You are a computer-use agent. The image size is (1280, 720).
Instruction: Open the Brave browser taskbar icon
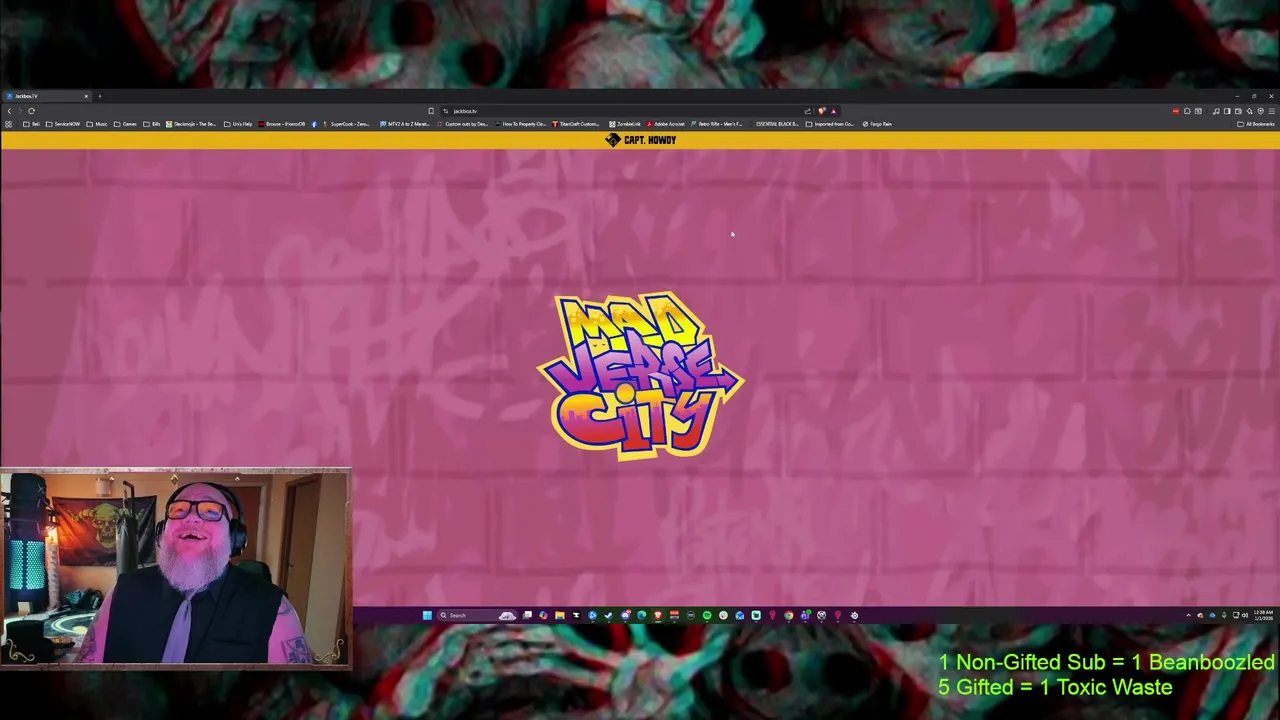(x=658, y=615)
